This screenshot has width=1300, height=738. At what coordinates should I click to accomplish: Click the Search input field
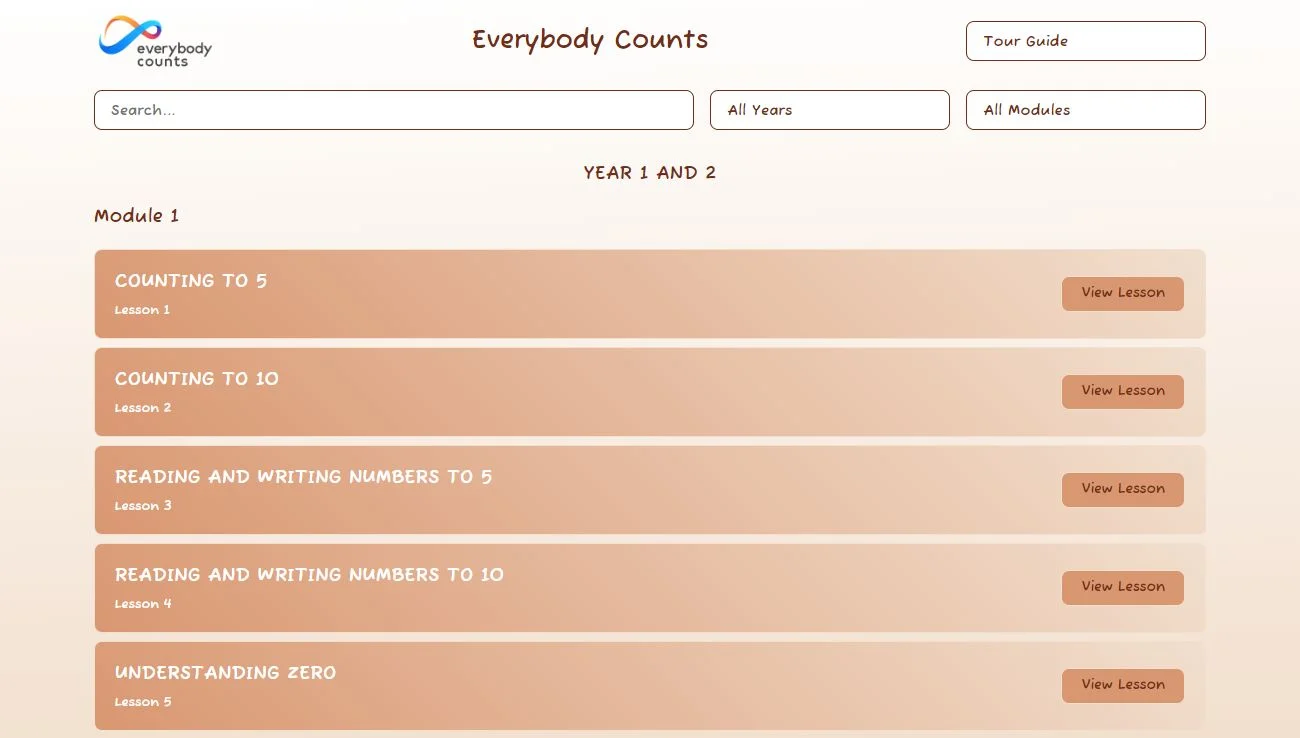pos(393,110)
